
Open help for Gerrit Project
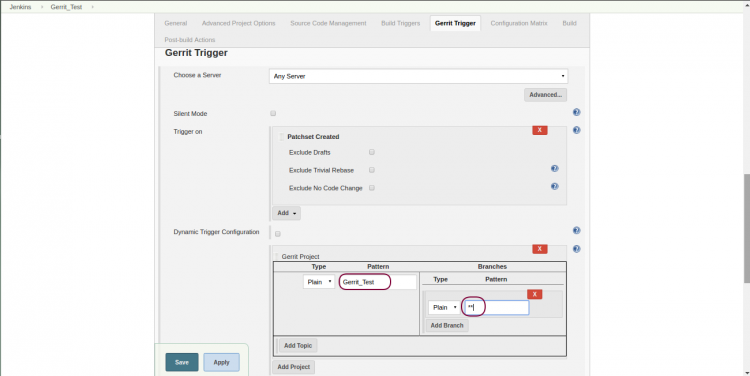[576, 249]
